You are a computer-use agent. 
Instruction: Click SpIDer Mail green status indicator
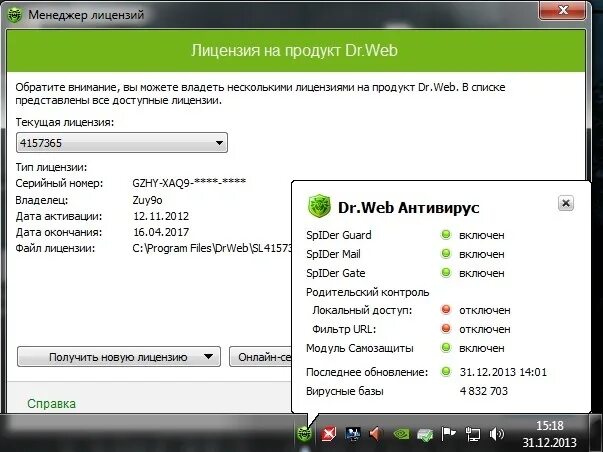point(446,254)
